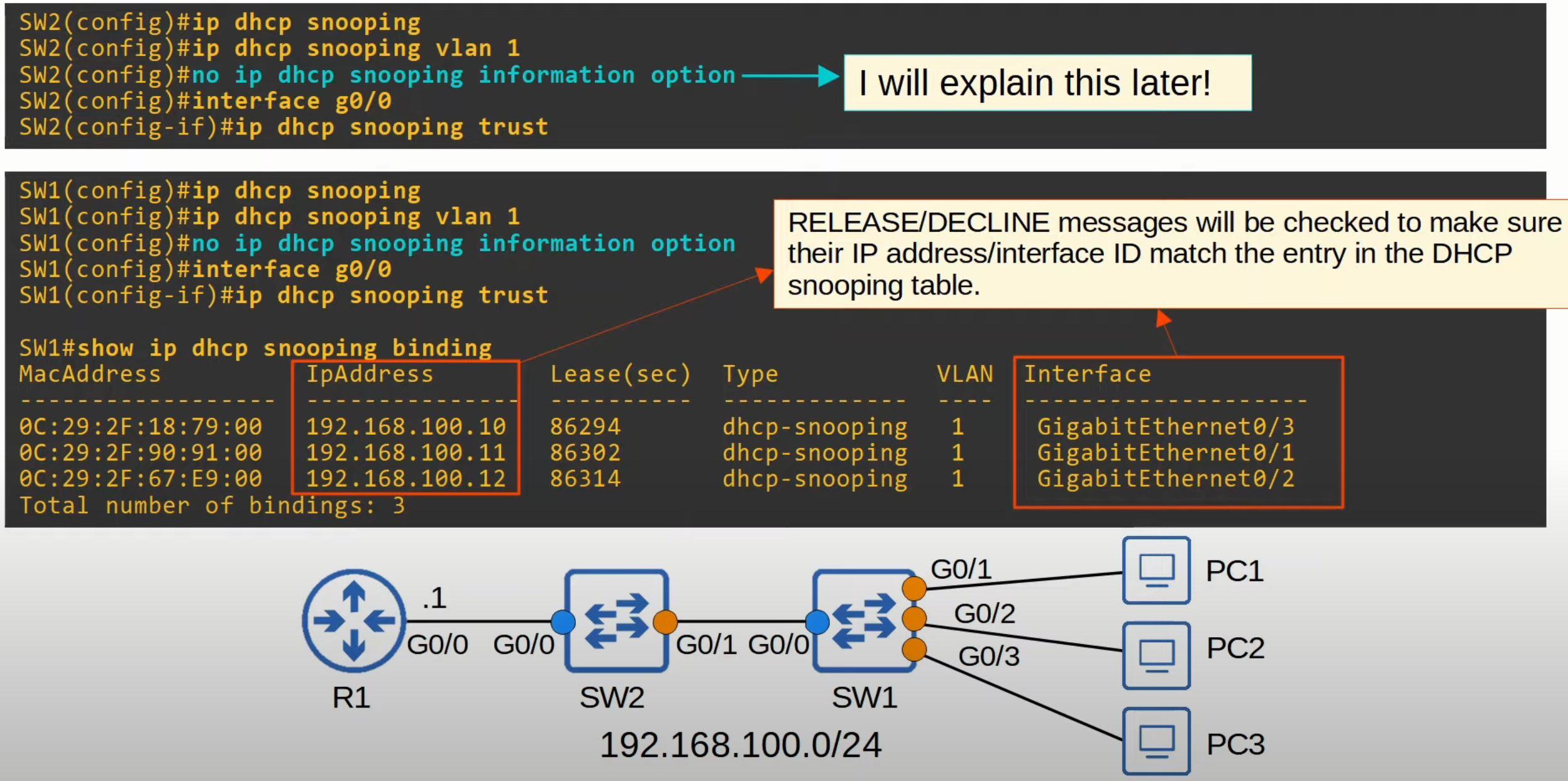Click SW2's blue G0/0 trusted port dot

tap(563, 622)
